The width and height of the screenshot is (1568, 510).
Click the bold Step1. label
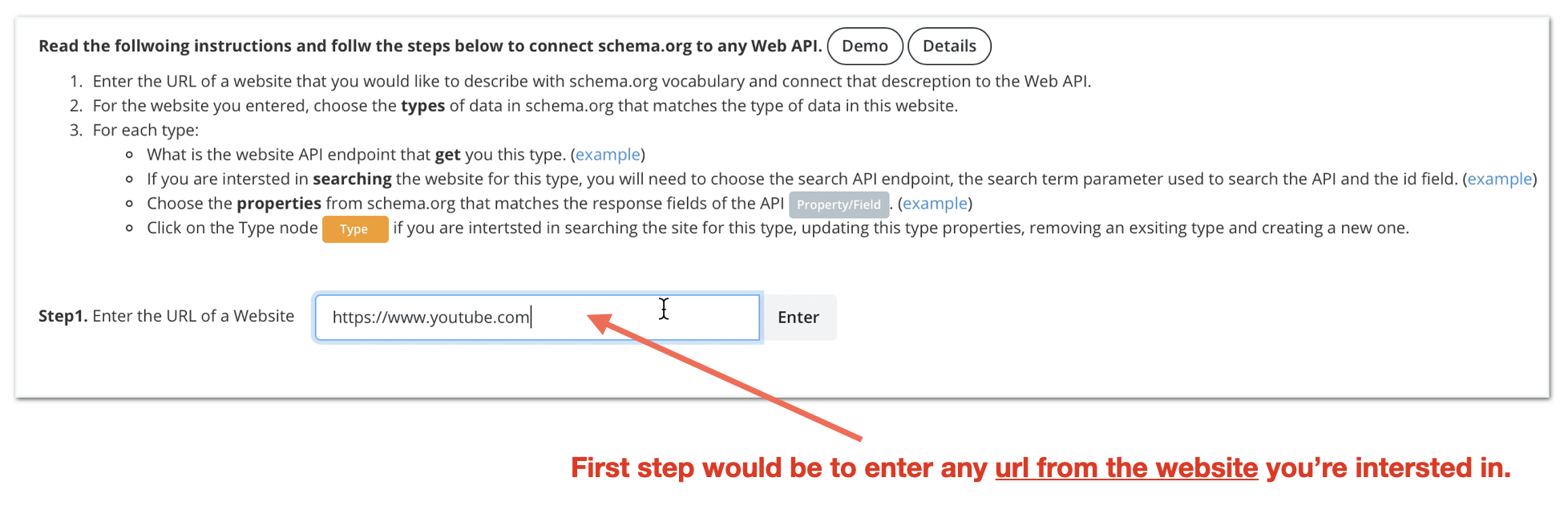[x=63, y=316]
